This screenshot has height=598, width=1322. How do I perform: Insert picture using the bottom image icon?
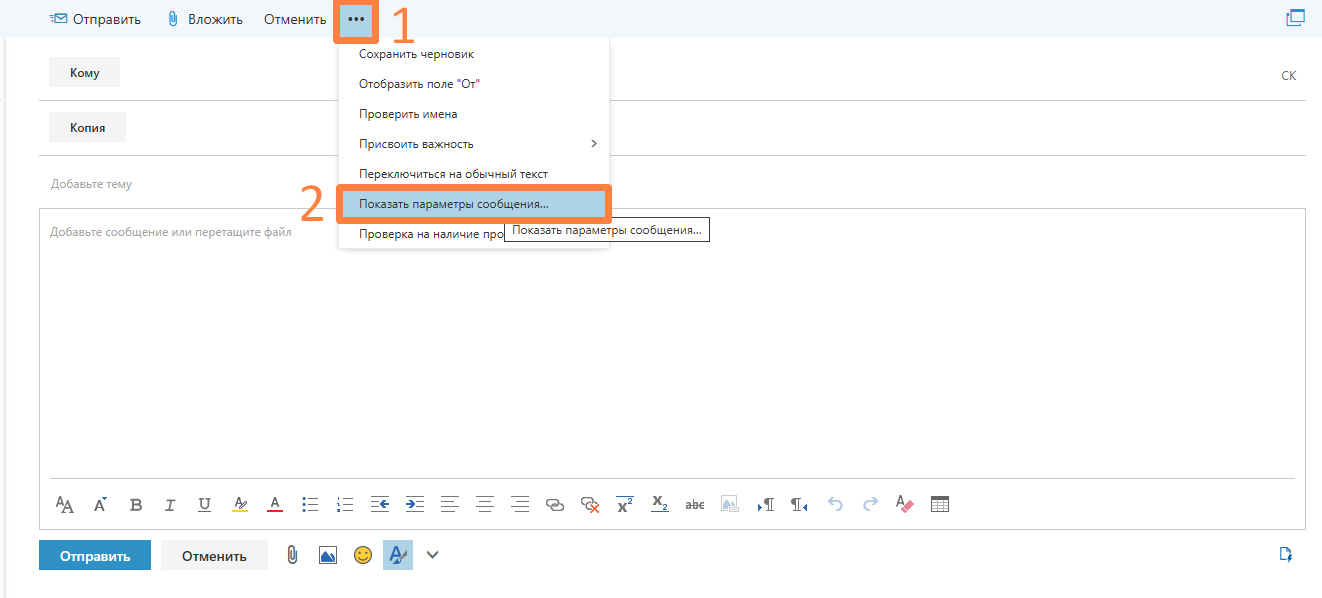point(327,555)
